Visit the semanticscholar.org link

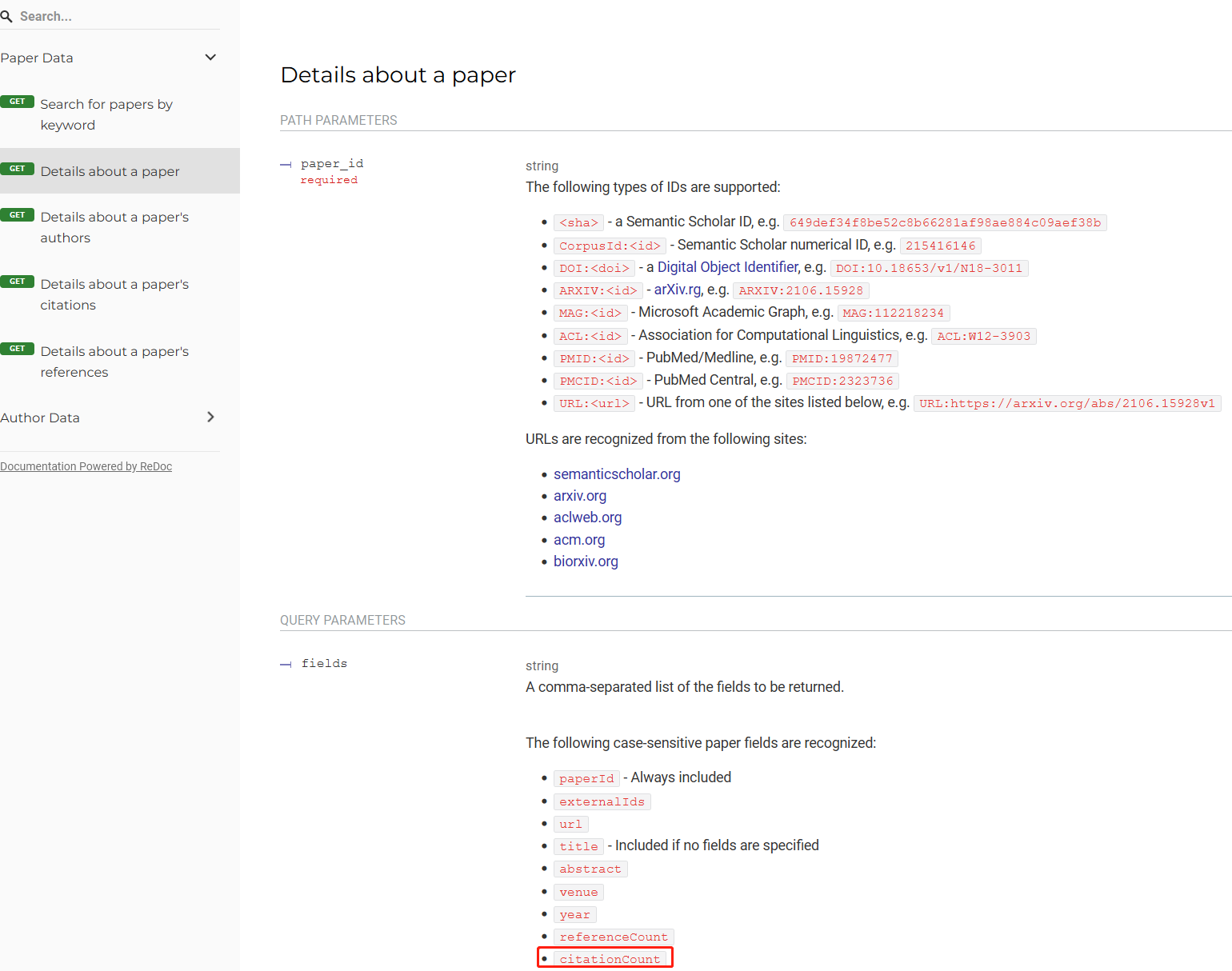coord(617,474)
